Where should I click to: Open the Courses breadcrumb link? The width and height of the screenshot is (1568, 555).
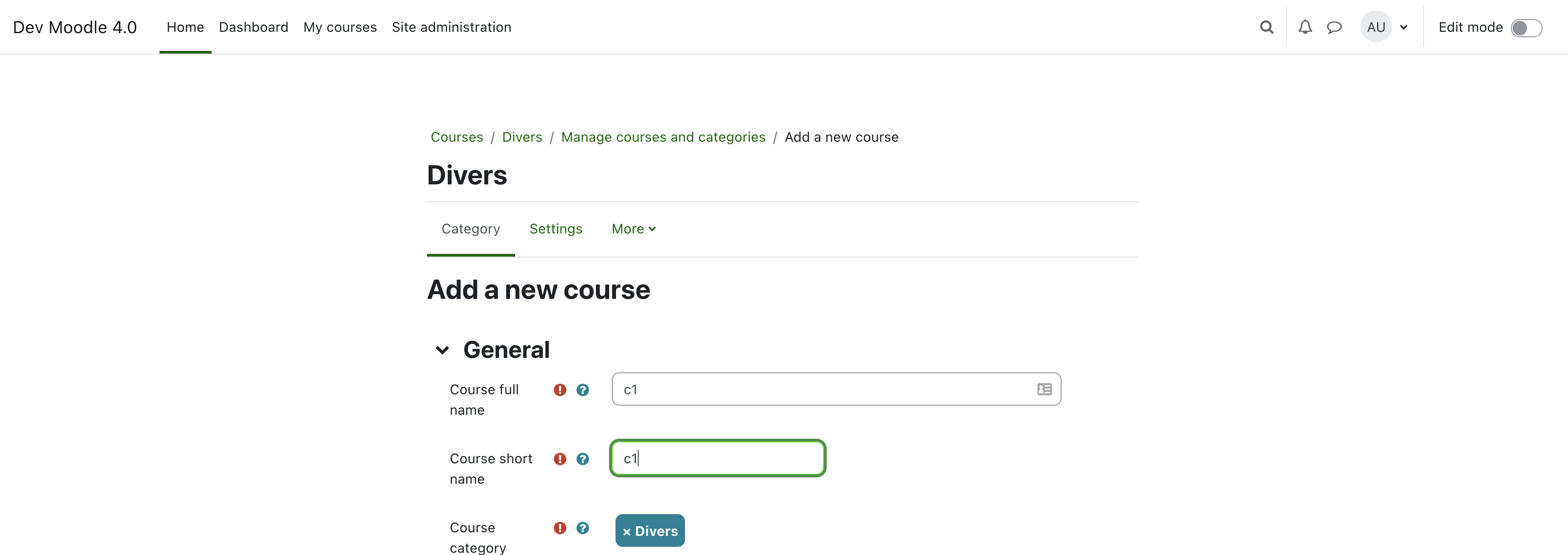click(x=457, y=137)
